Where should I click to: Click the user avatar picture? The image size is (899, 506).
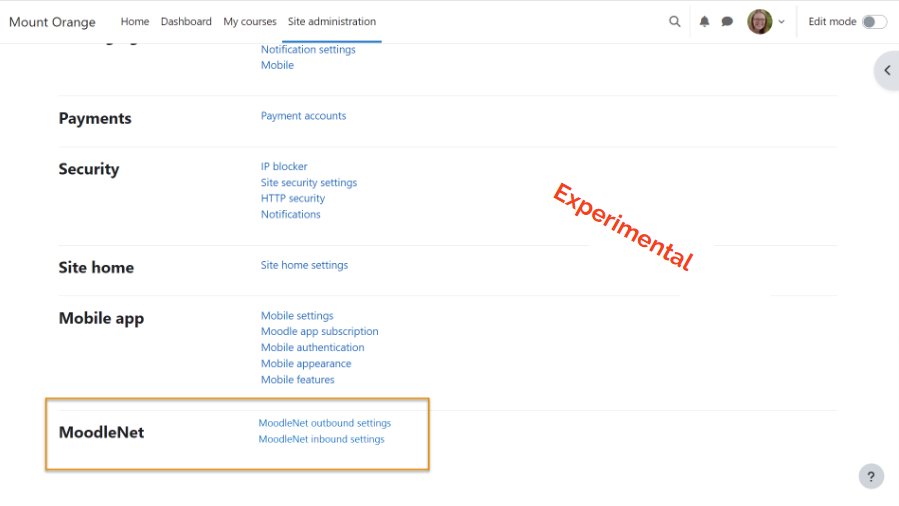[759, 22]
